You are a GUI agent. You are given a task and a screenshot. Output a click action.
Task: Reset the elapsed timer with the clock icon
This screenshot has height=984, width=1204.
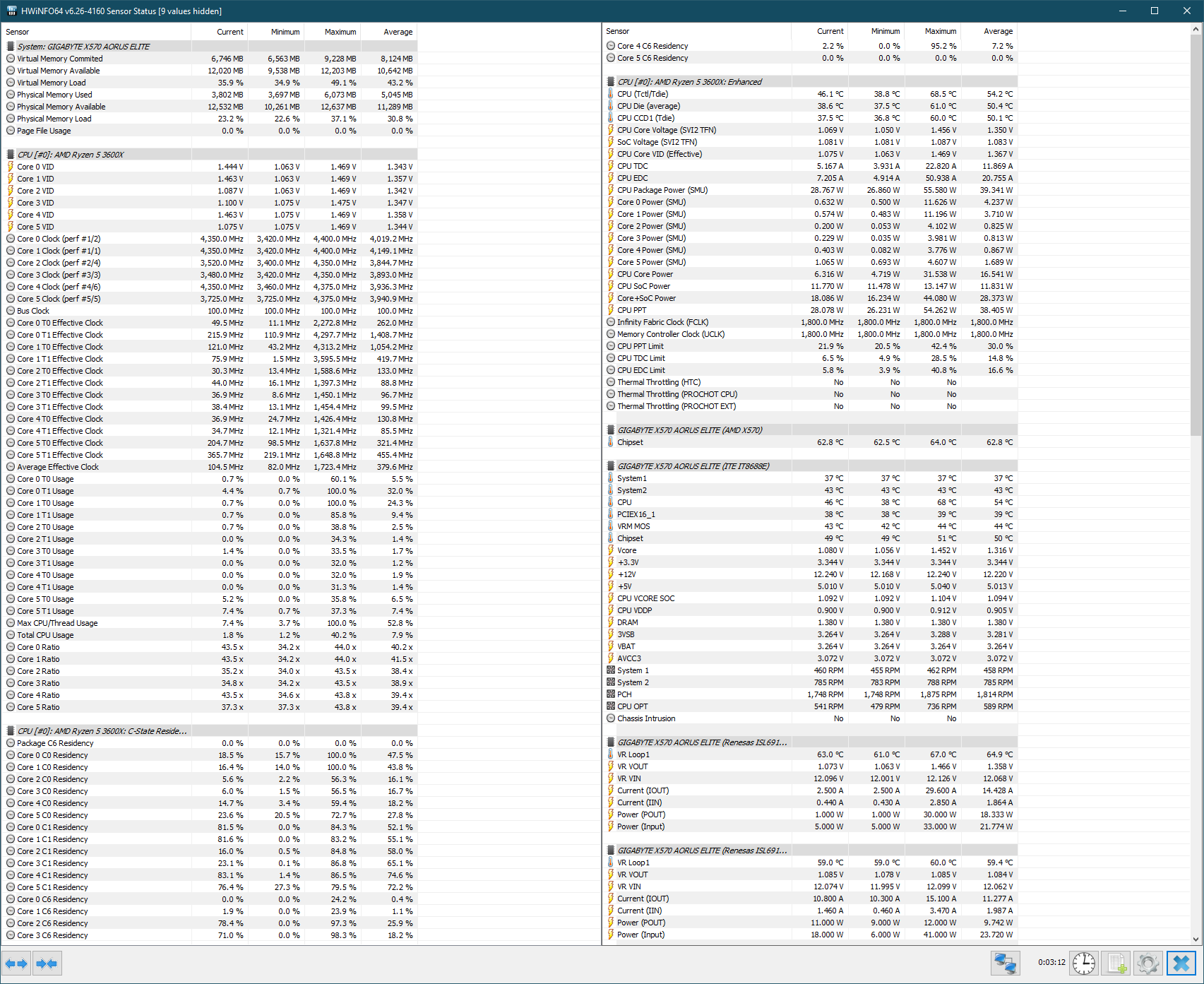click(1083, 964)
